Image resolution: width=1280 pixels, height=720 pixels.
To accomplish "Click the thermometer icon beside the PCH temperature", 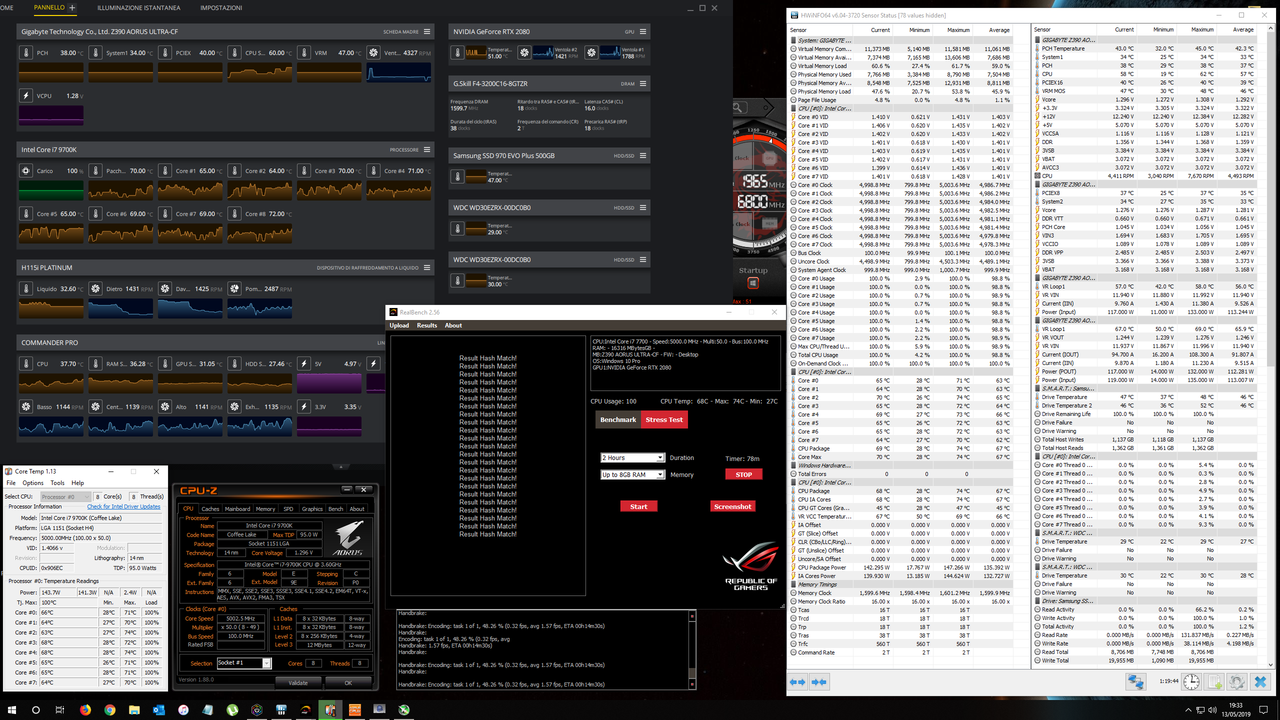I will click(24, 52).
